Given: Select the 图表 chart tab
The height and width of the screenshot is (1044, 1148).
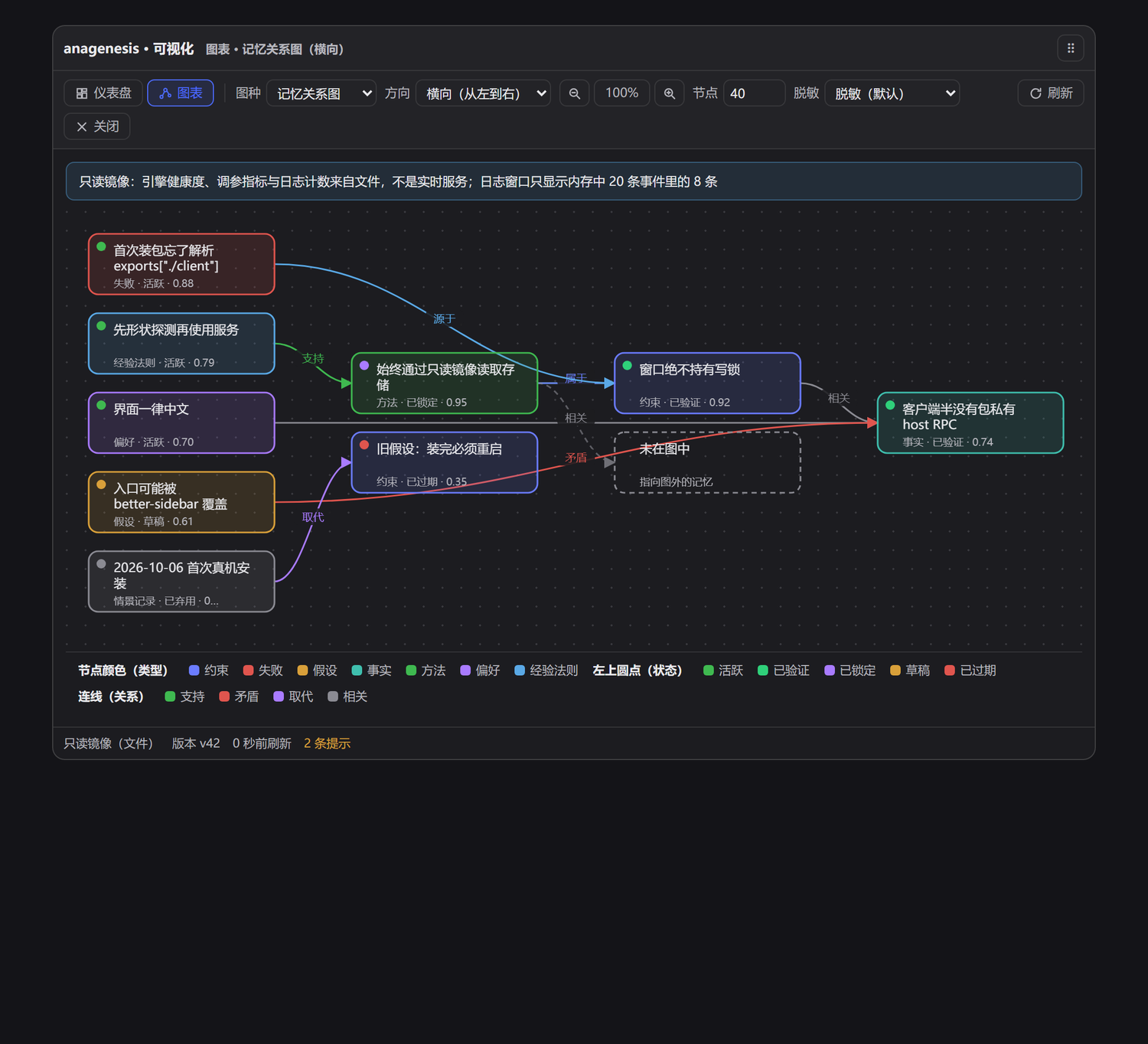Looking at the screenshot, I should pos(181,93).
